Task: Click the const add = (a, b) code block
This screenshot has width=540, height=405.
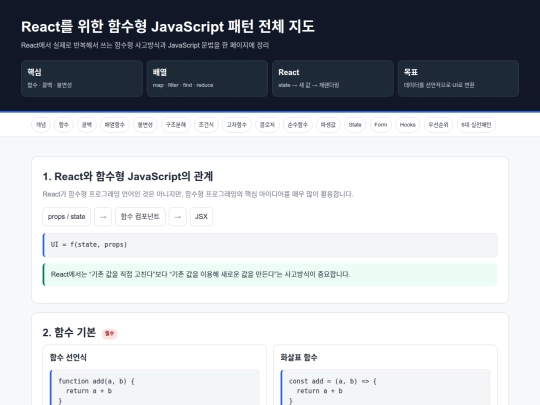Action: 385,387
